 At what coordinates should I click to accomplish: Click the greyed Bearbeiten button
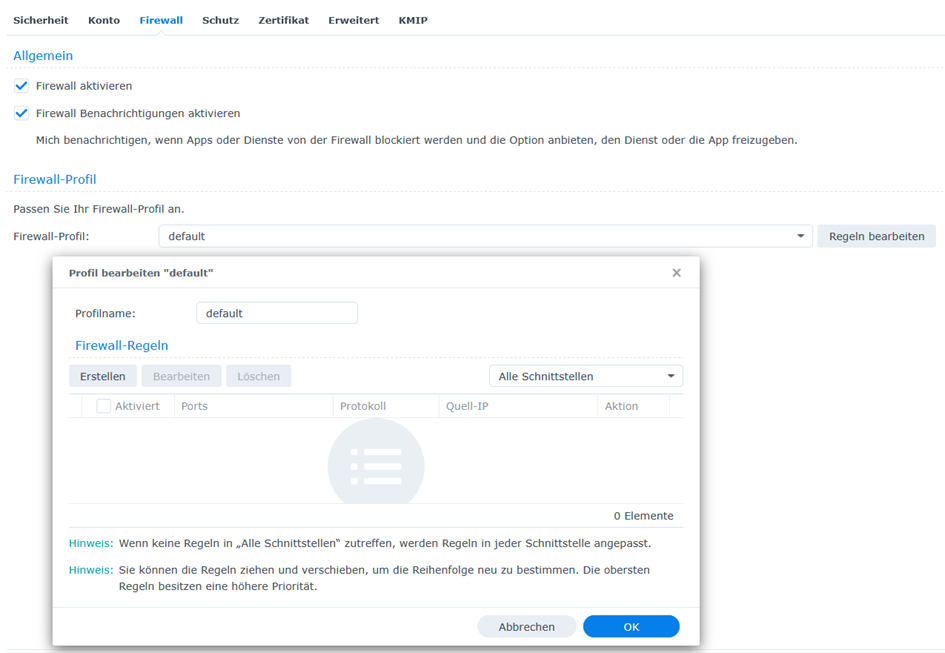[181, 376]
